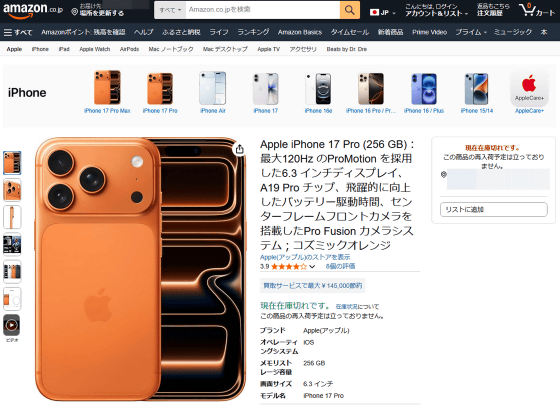
Task: Open the hamburger すべて menu
Action: tap(18, 32)
